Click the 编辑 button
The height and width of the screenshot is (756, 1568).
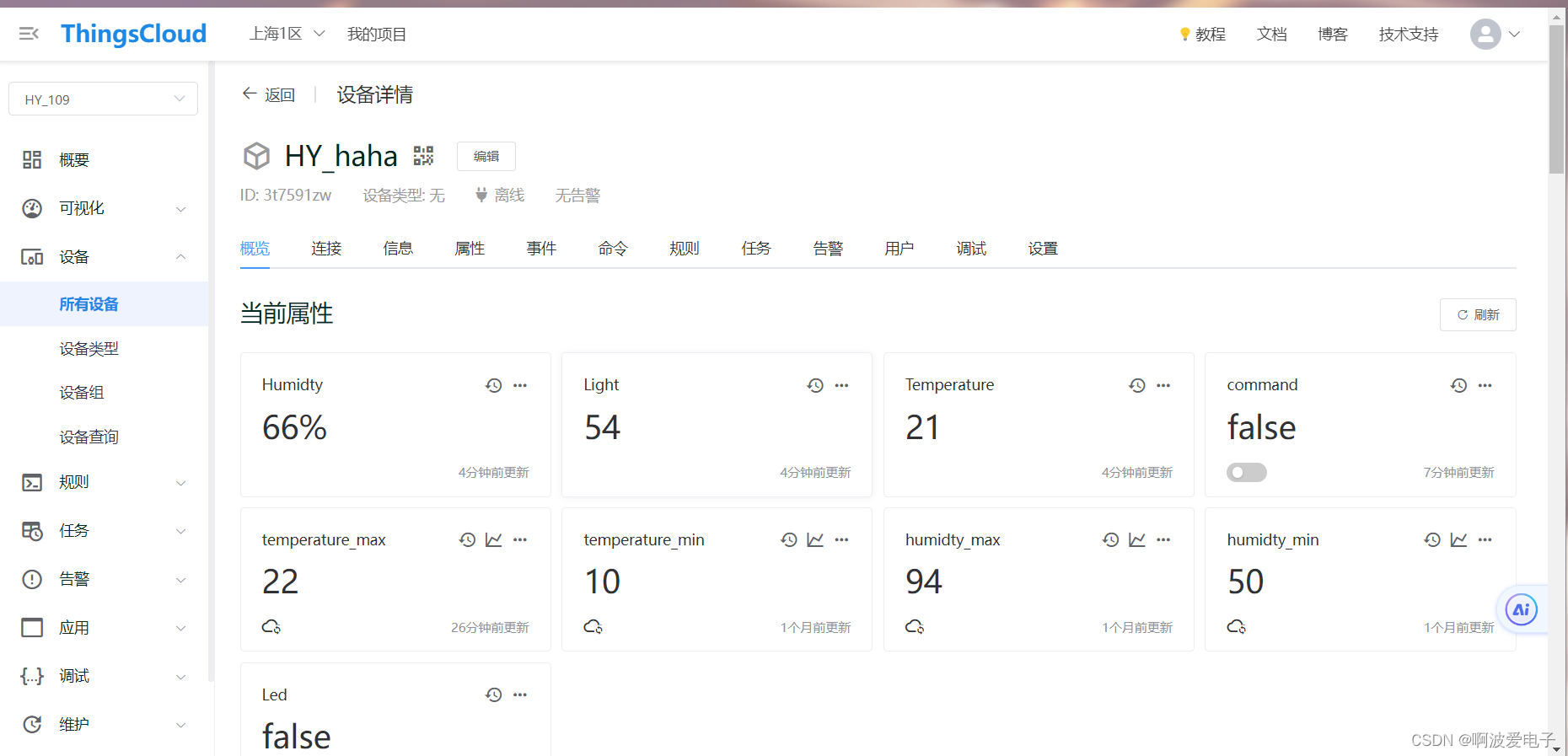(x=486, y=156)
